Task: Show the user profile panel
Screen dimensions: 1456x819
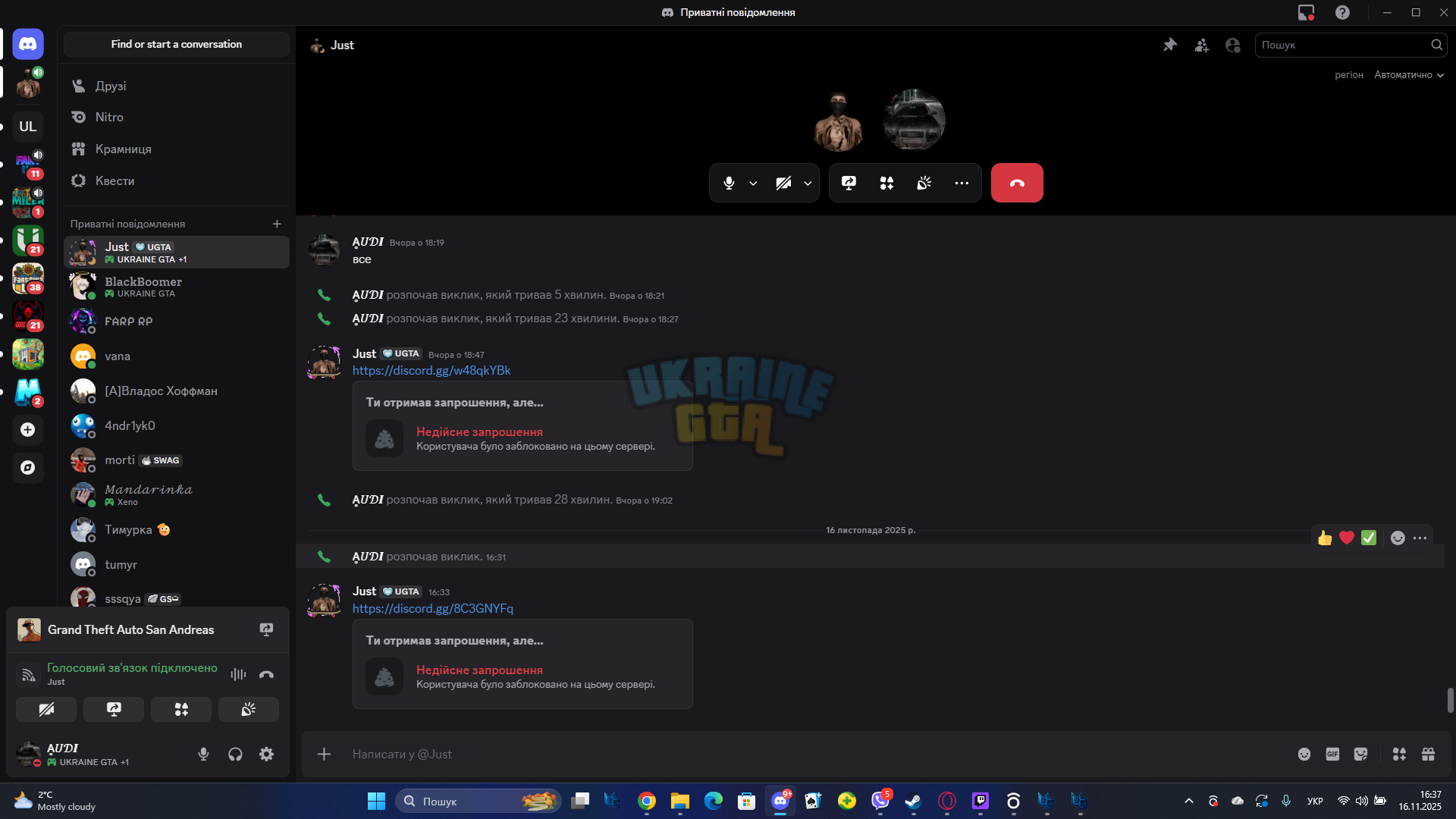Action: pyautogui.click(x=1233, y=45)
